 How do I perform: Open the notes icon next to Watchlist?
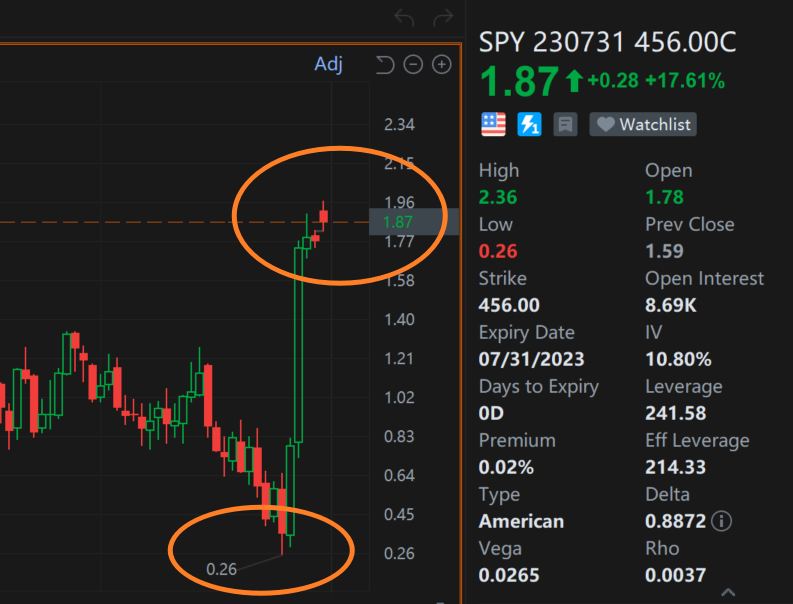(x=565, y=124)
